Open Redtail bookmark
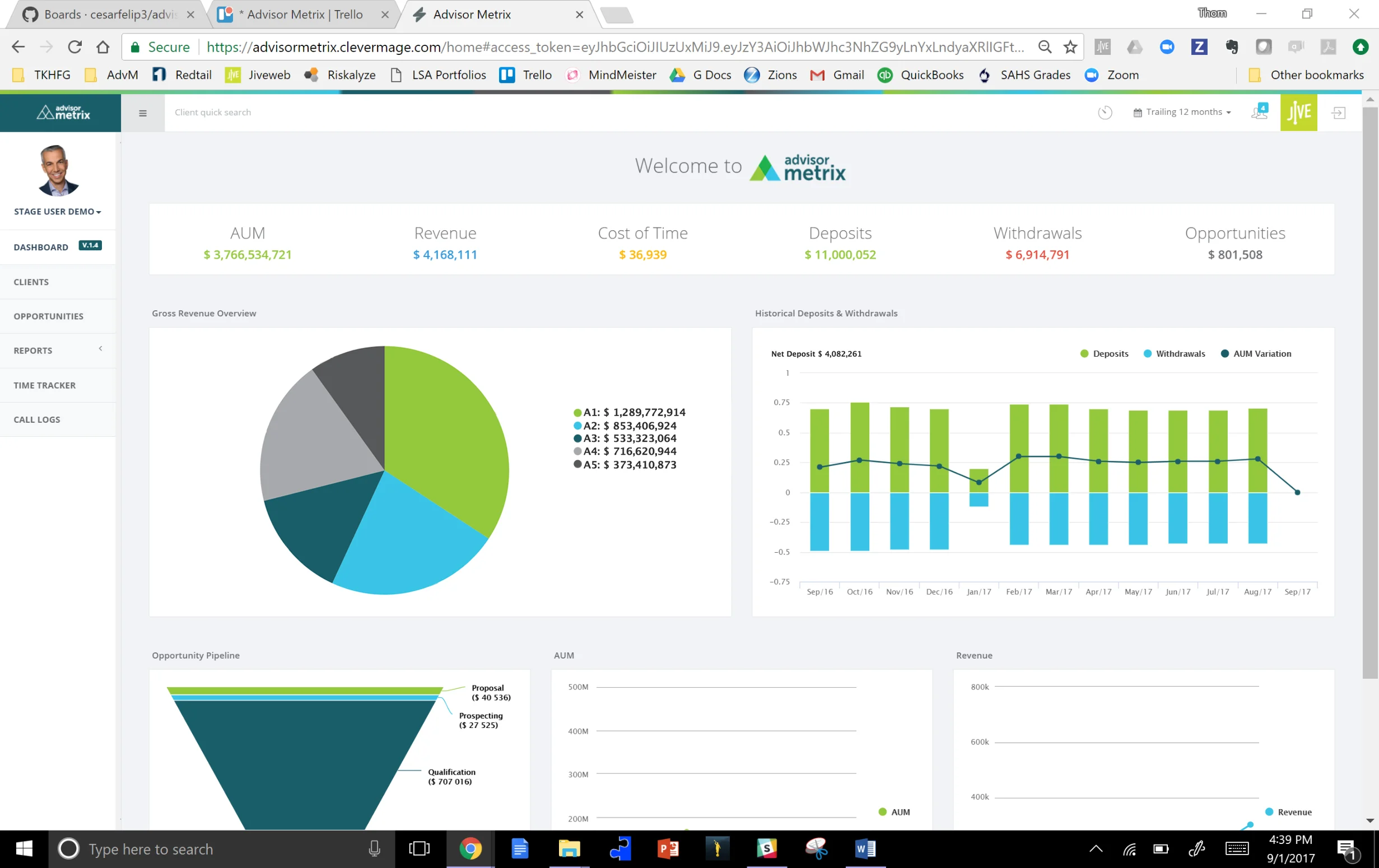The height and width of the screenshot is (868, 1379). 182,75
